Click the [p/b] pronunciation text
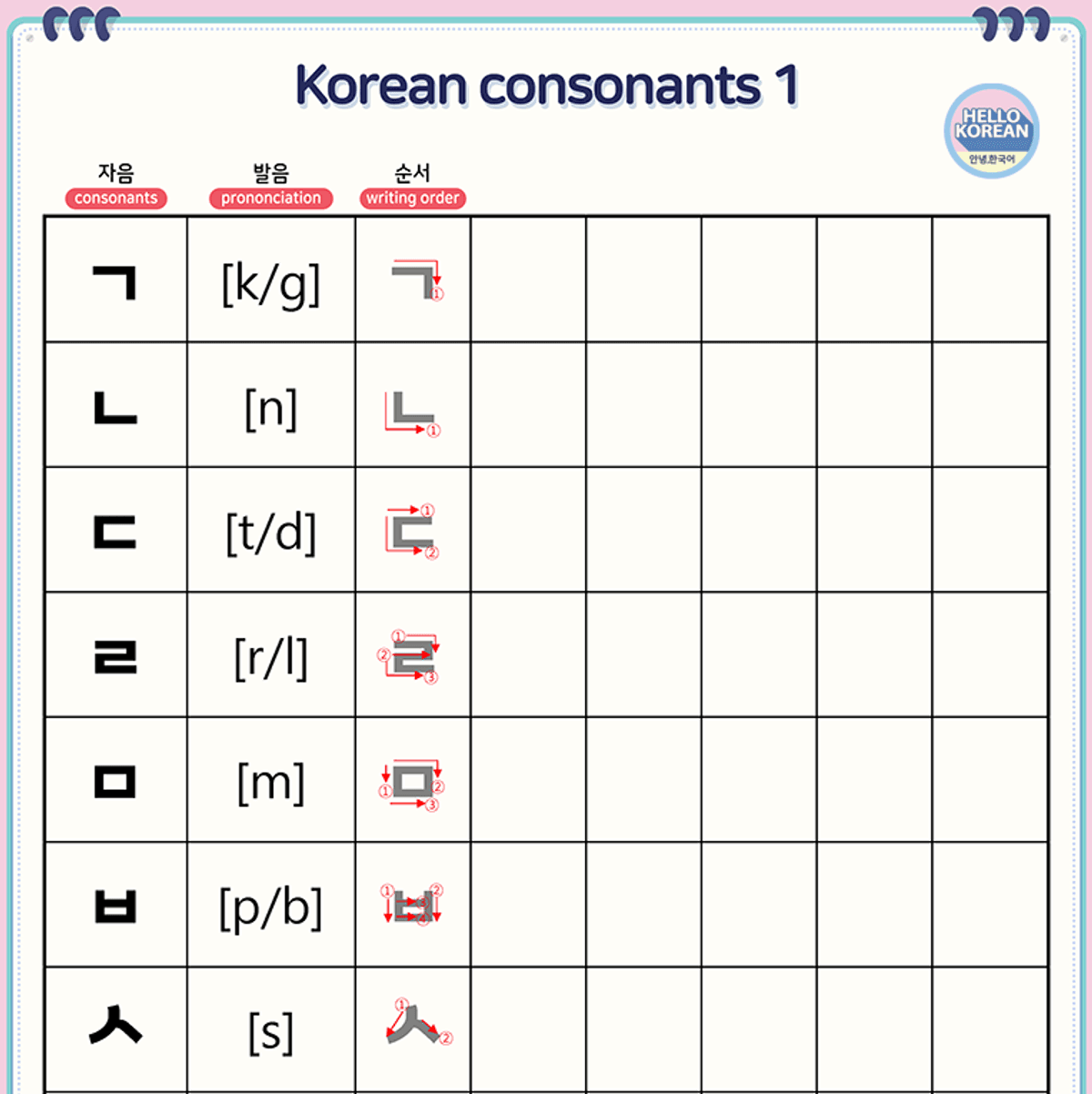The height and width of the screenshot is (1094, 1092). [271, 907]
